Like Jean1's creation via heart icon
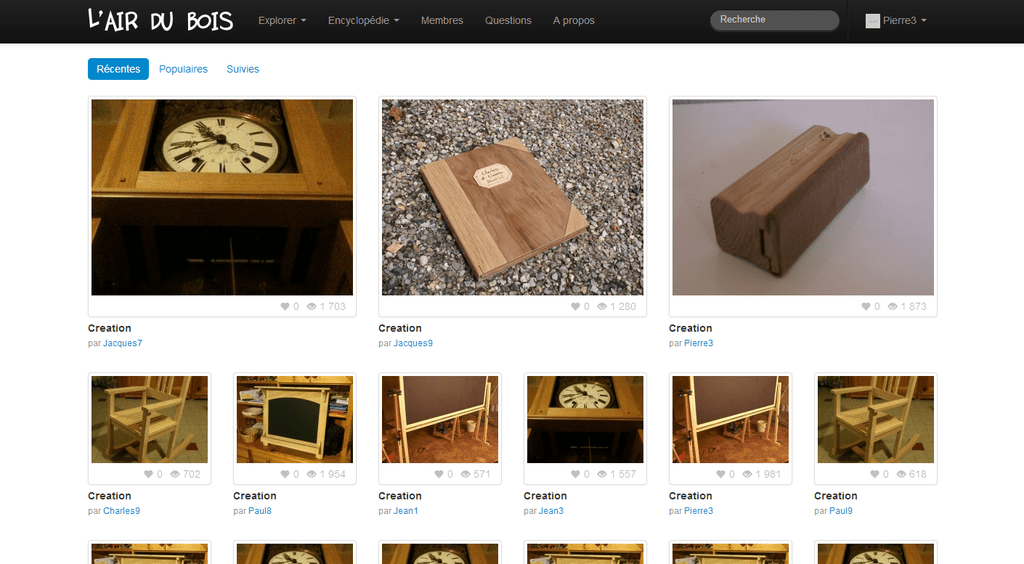The width and height of the screenshot is (1024, 564). 439,474
